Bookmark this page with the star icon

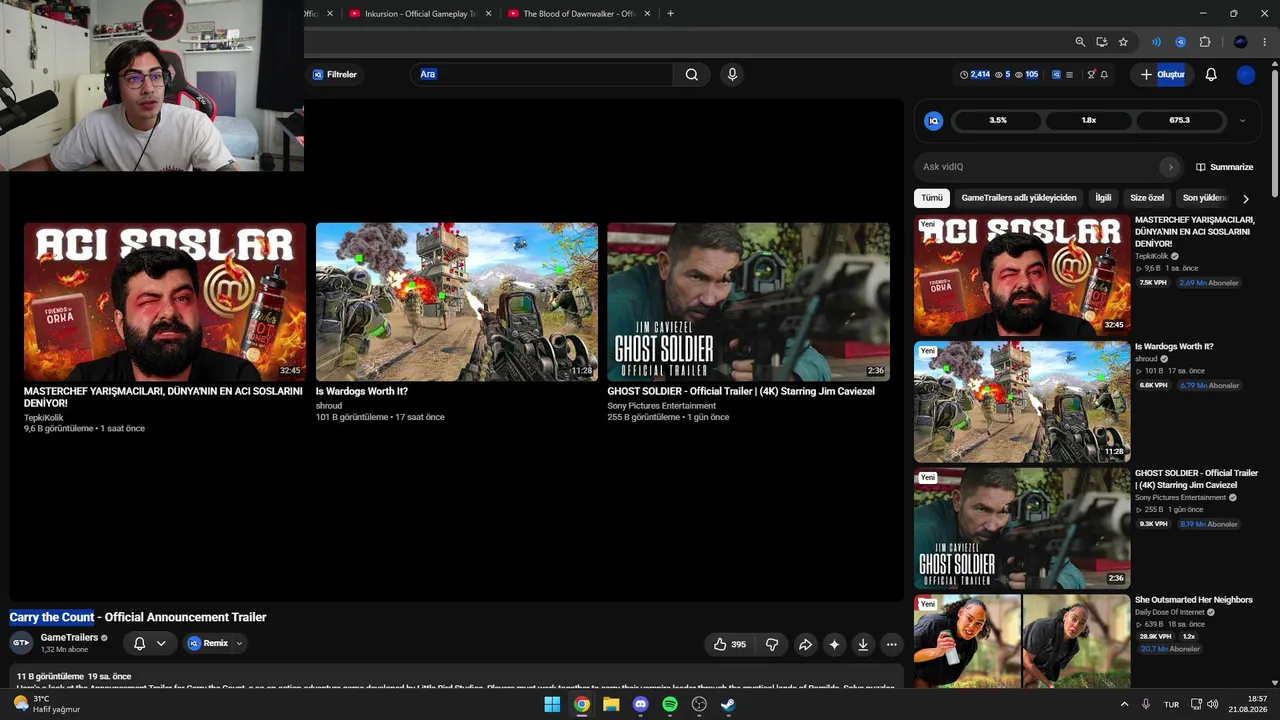pyautogui.click(x=1123, y=42)
